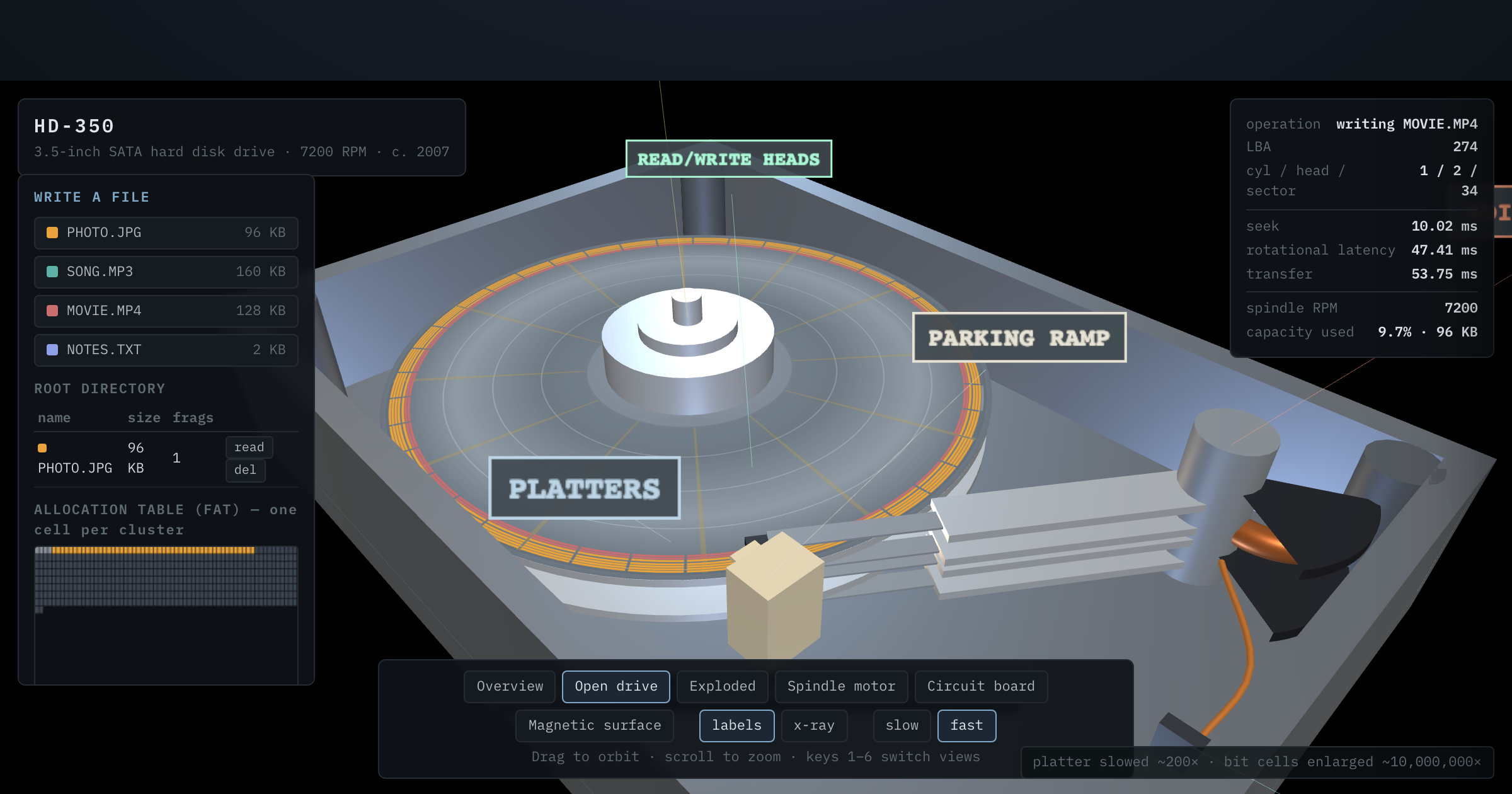Click the beige parking ramp block
Viewport: 1512px width, 794px height.
pos(775,595)
